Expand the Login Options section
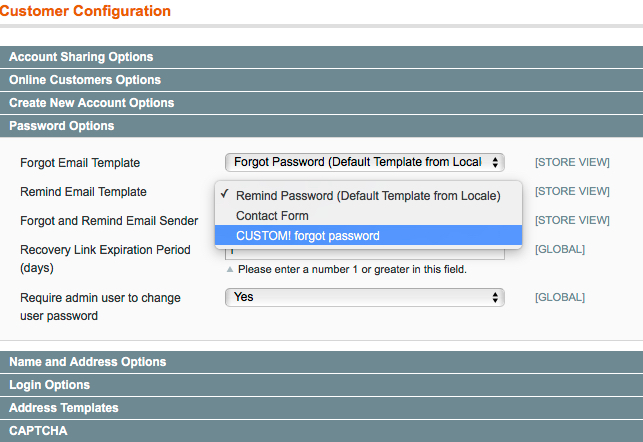This screenshot has width=643, height=442. 322,385
